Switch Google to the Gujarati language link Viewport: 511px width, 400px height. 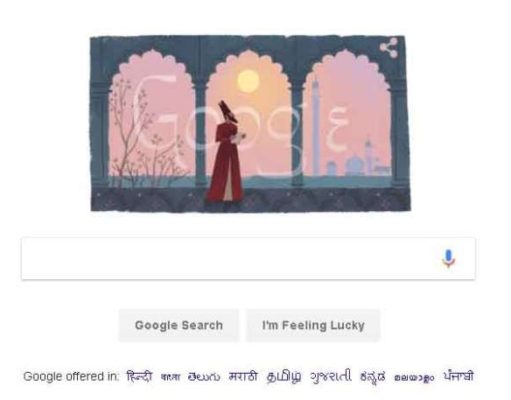[x=330, y=376]
